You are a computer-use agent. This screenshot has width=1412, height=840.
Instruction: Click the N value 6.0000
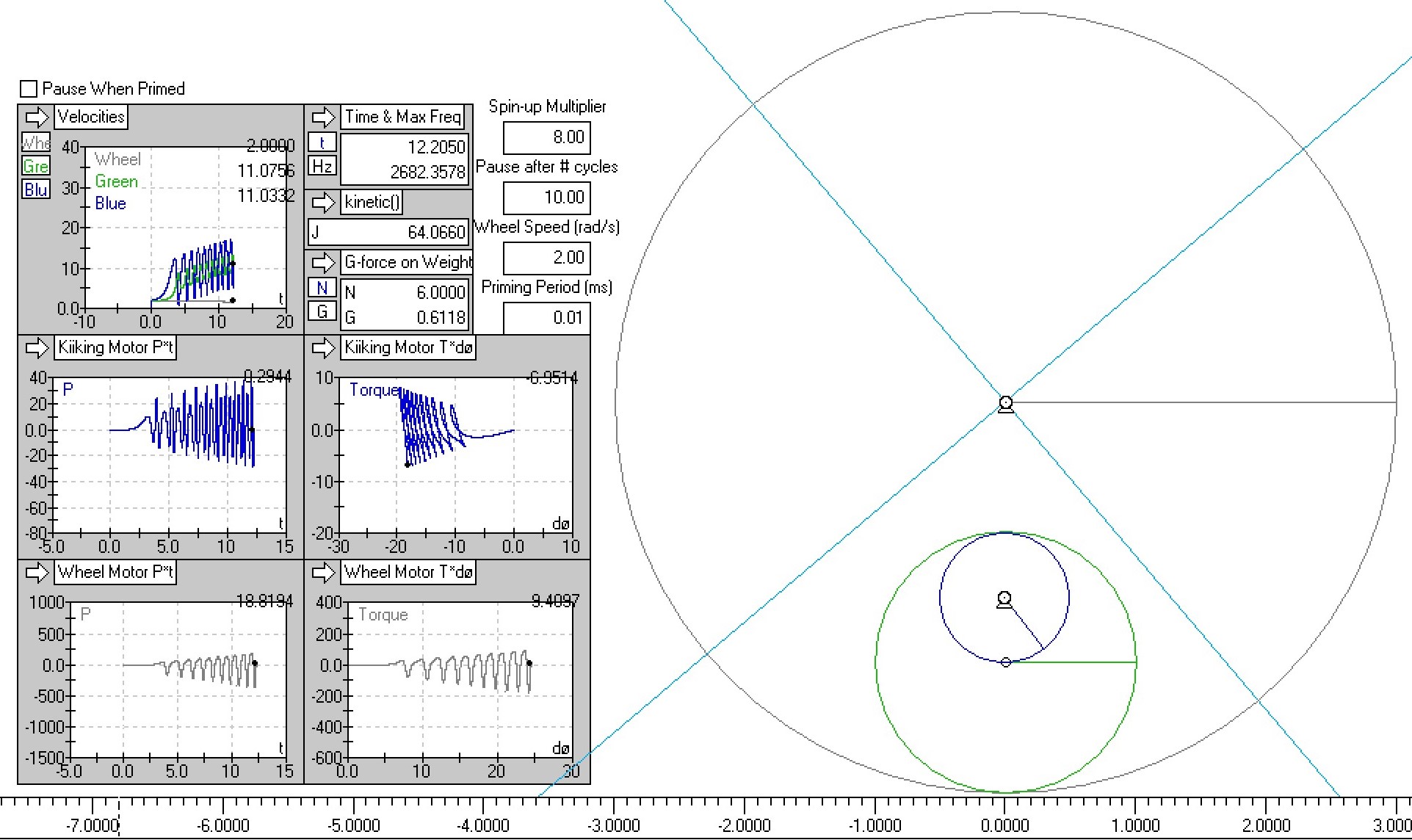point(441,292)
